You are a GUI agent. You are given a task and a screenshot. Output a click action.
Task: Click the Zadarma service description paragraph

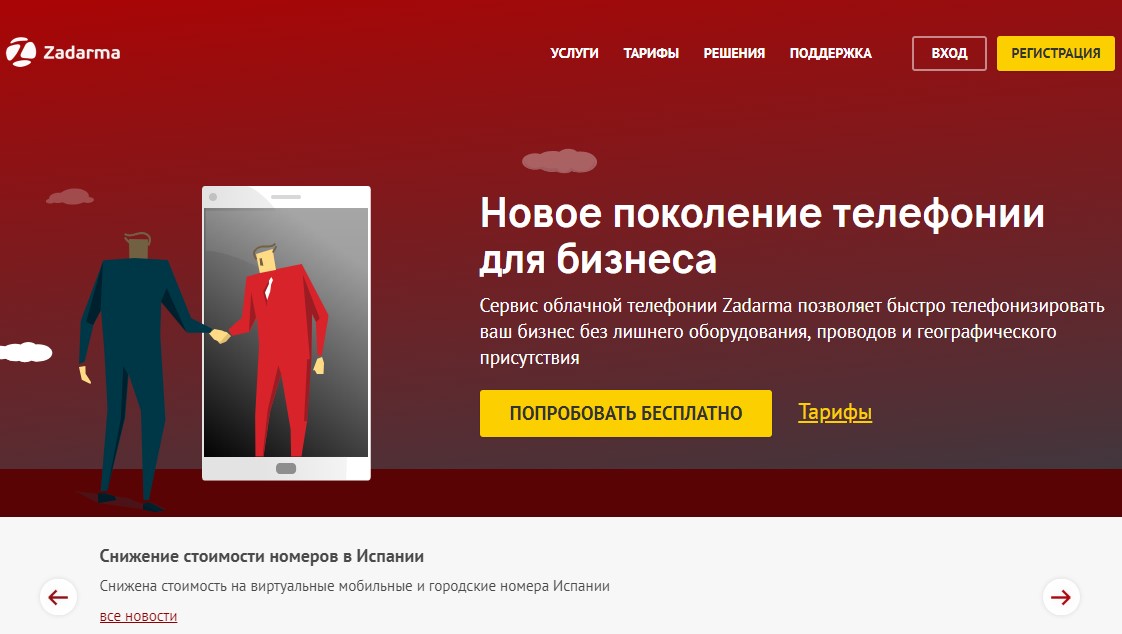[792, 331]
